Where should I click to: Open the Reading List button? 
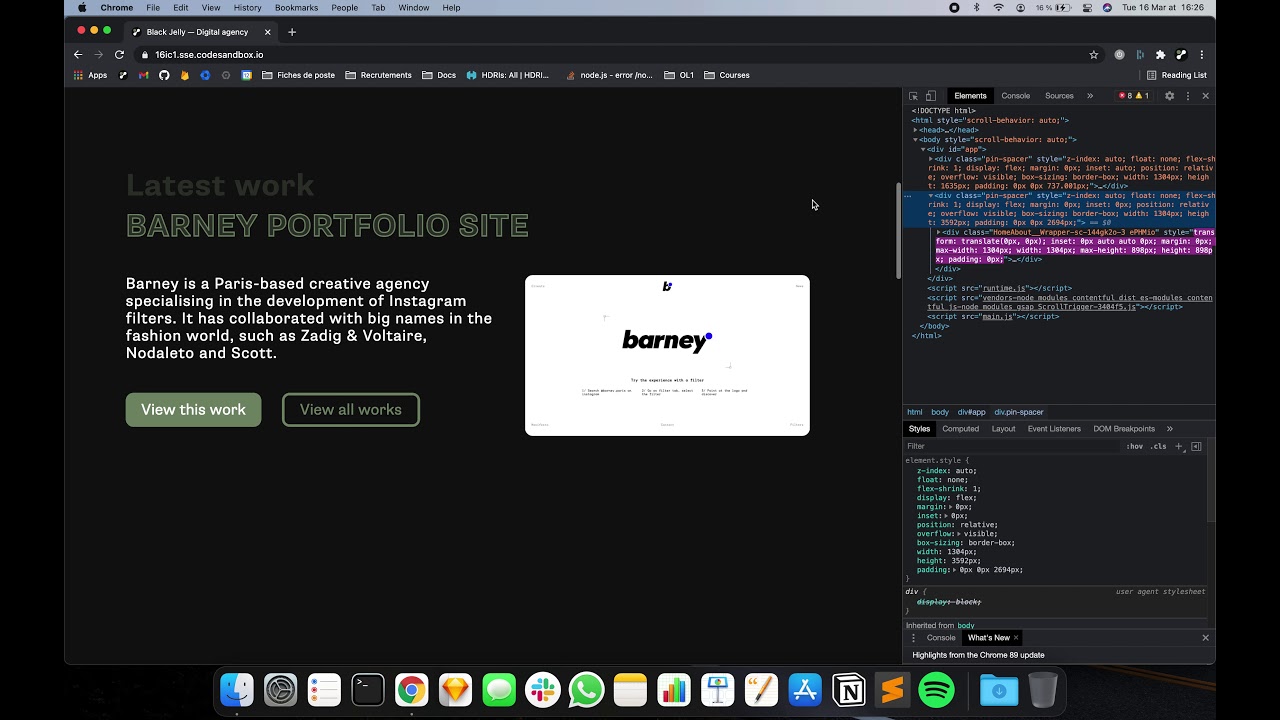pos(1177,75)
